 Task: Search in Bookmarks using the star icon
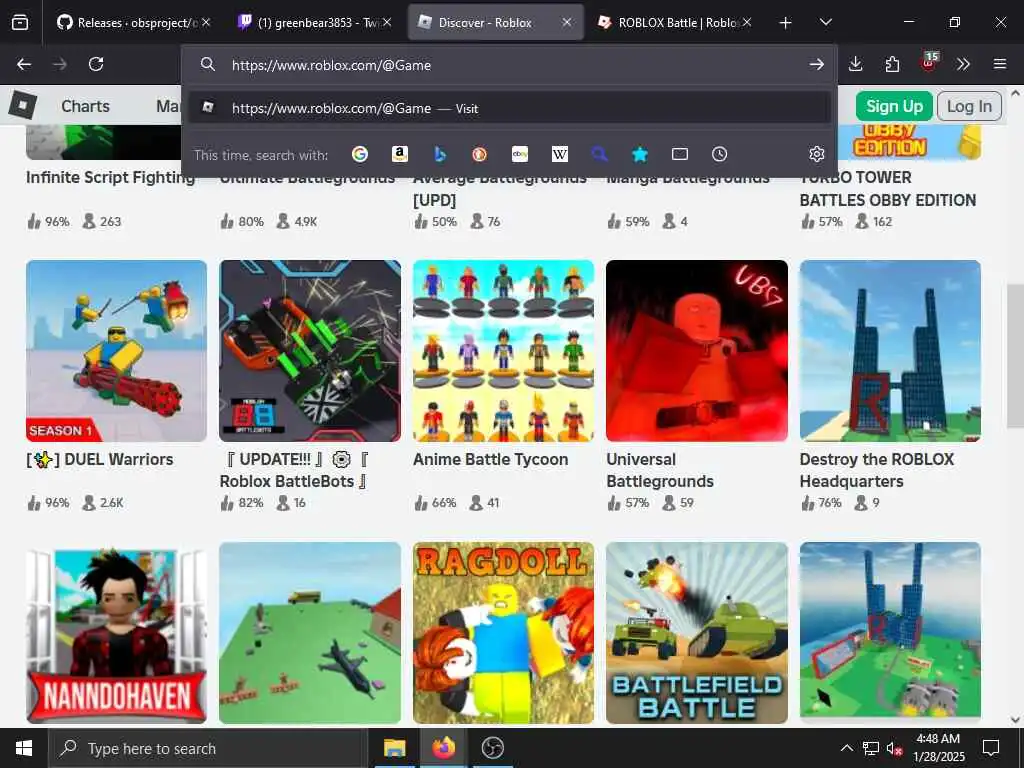click(639, 154)
